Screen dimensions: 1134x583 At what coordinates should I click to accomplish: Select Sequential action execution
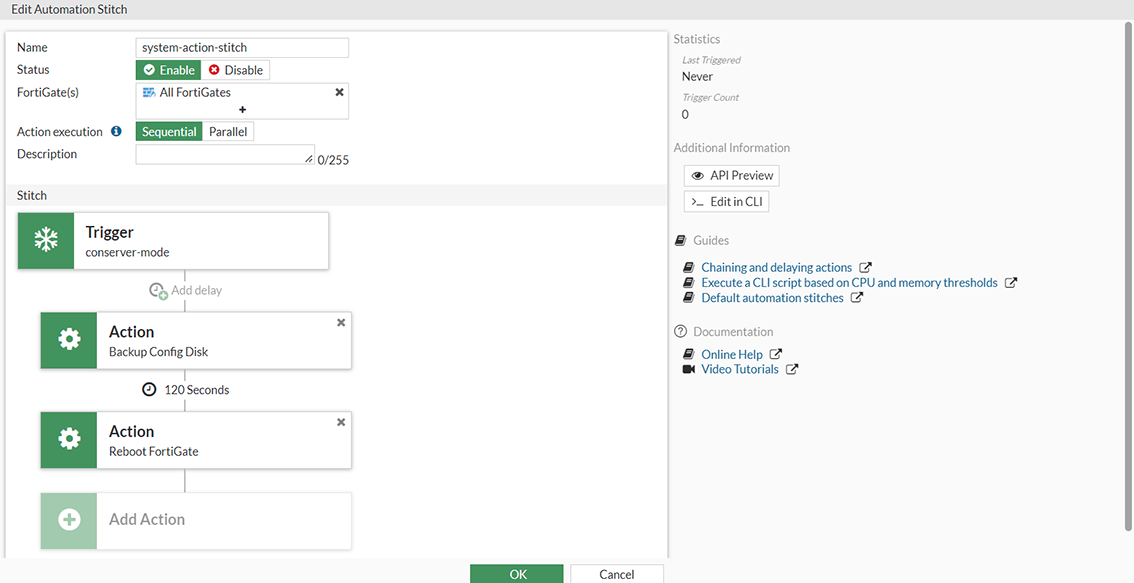(x=169, y=132)
